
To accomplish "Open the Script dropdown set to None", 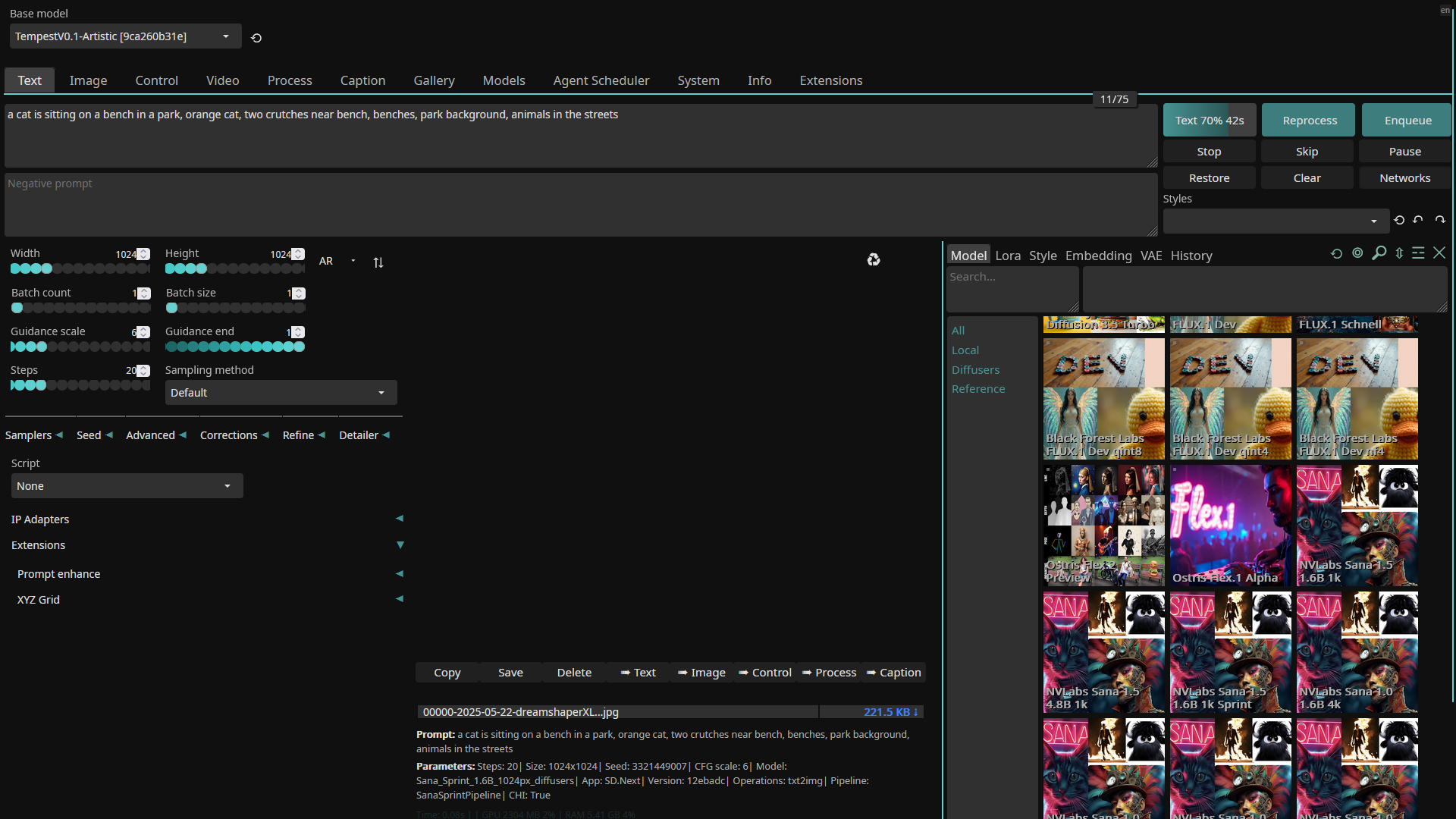I will click(x=127, y=486).
